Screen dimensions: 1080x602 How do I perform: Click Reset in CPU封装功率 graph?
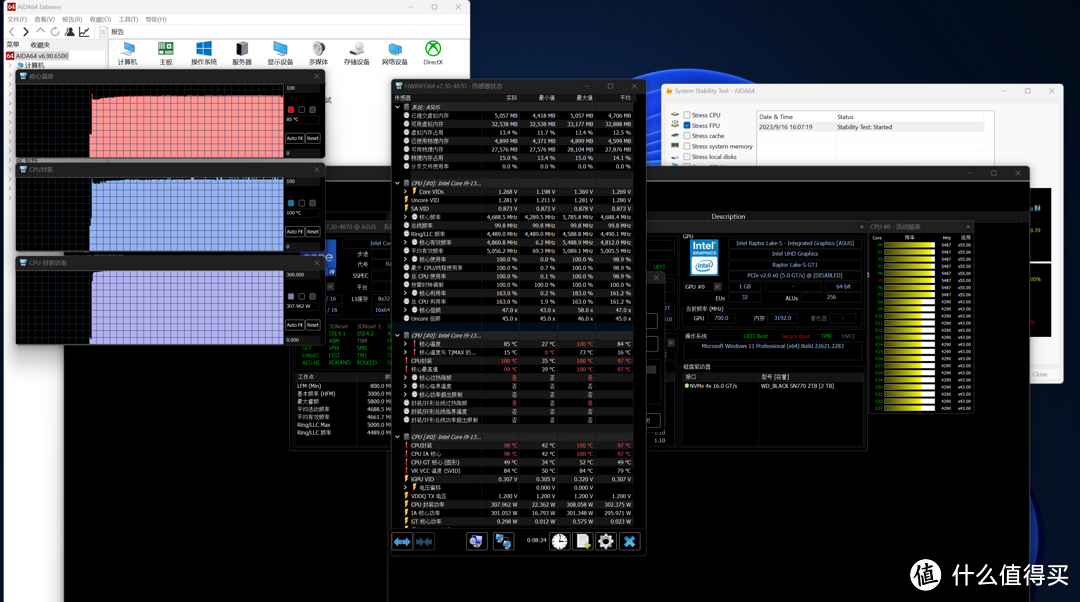(x=313, y=324)
